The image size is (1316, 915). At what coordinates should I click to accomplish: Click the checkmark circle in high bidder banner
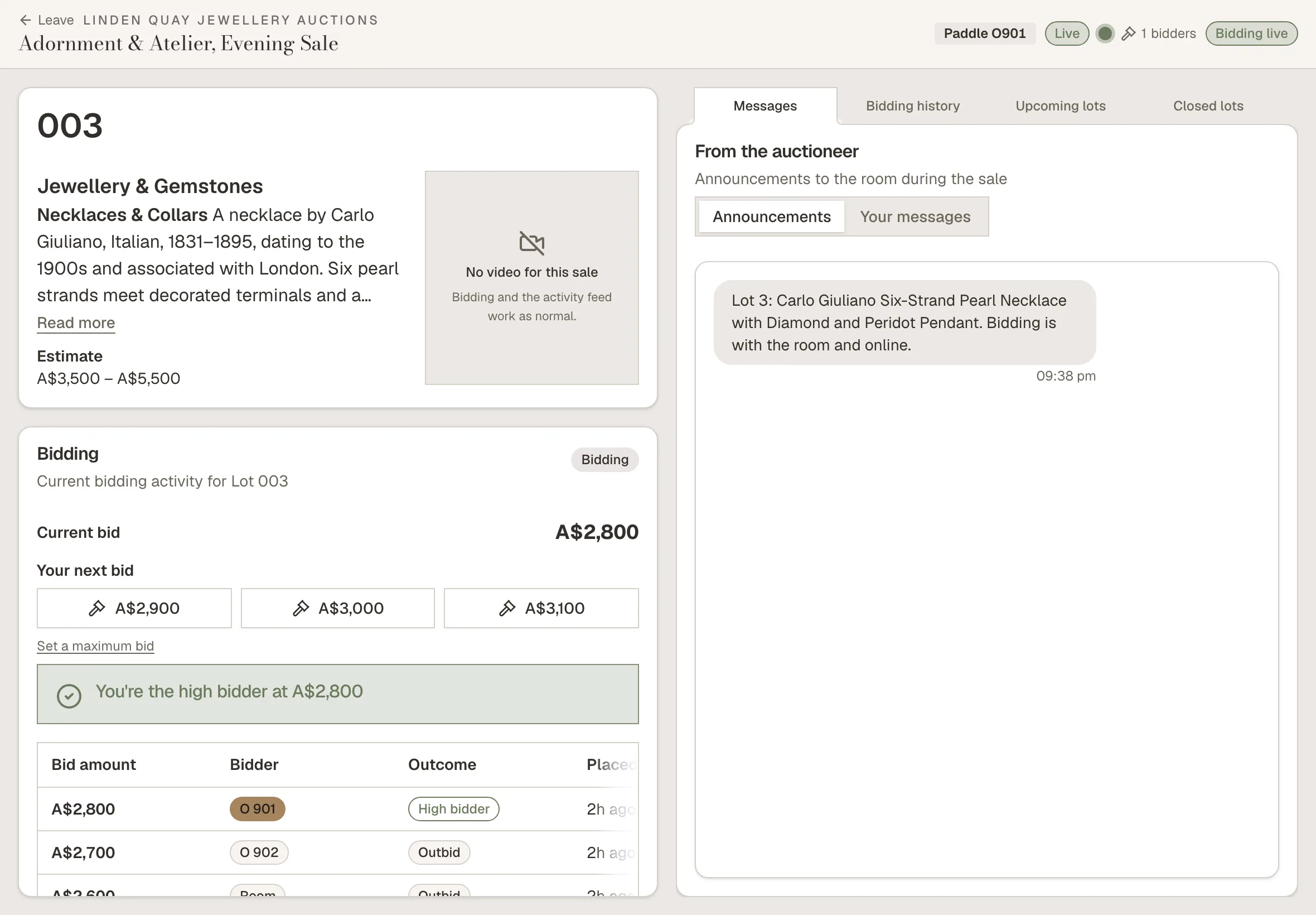(69, 696)
